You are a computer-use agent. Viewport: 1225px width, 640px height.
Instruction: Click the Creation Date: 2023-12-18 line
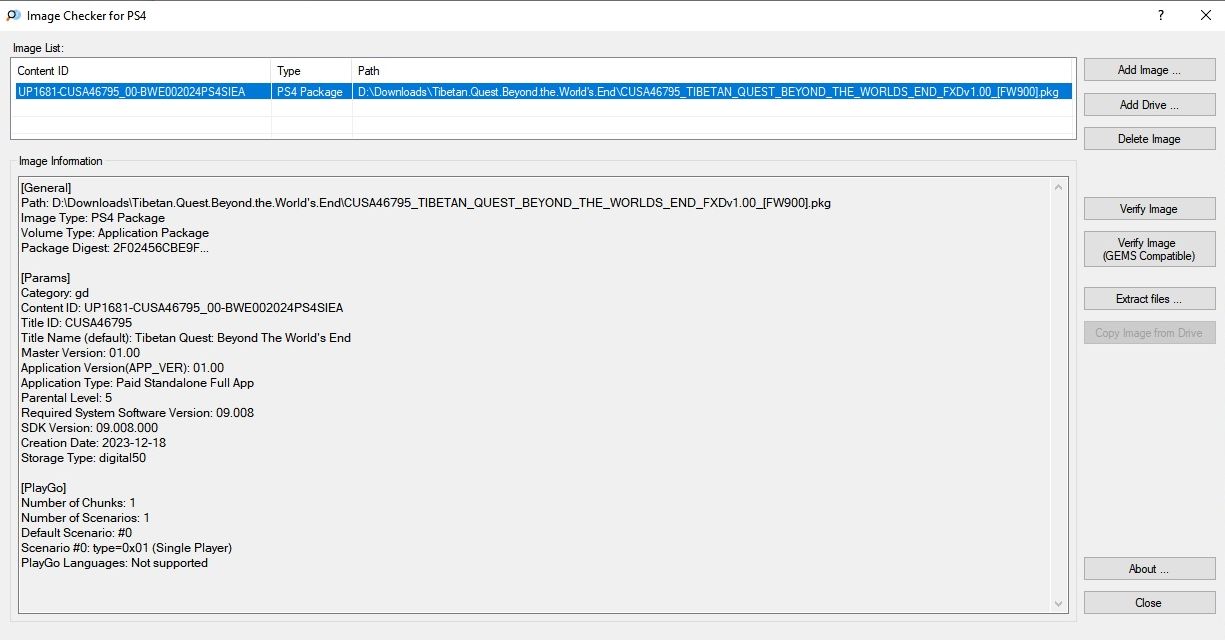93,443
